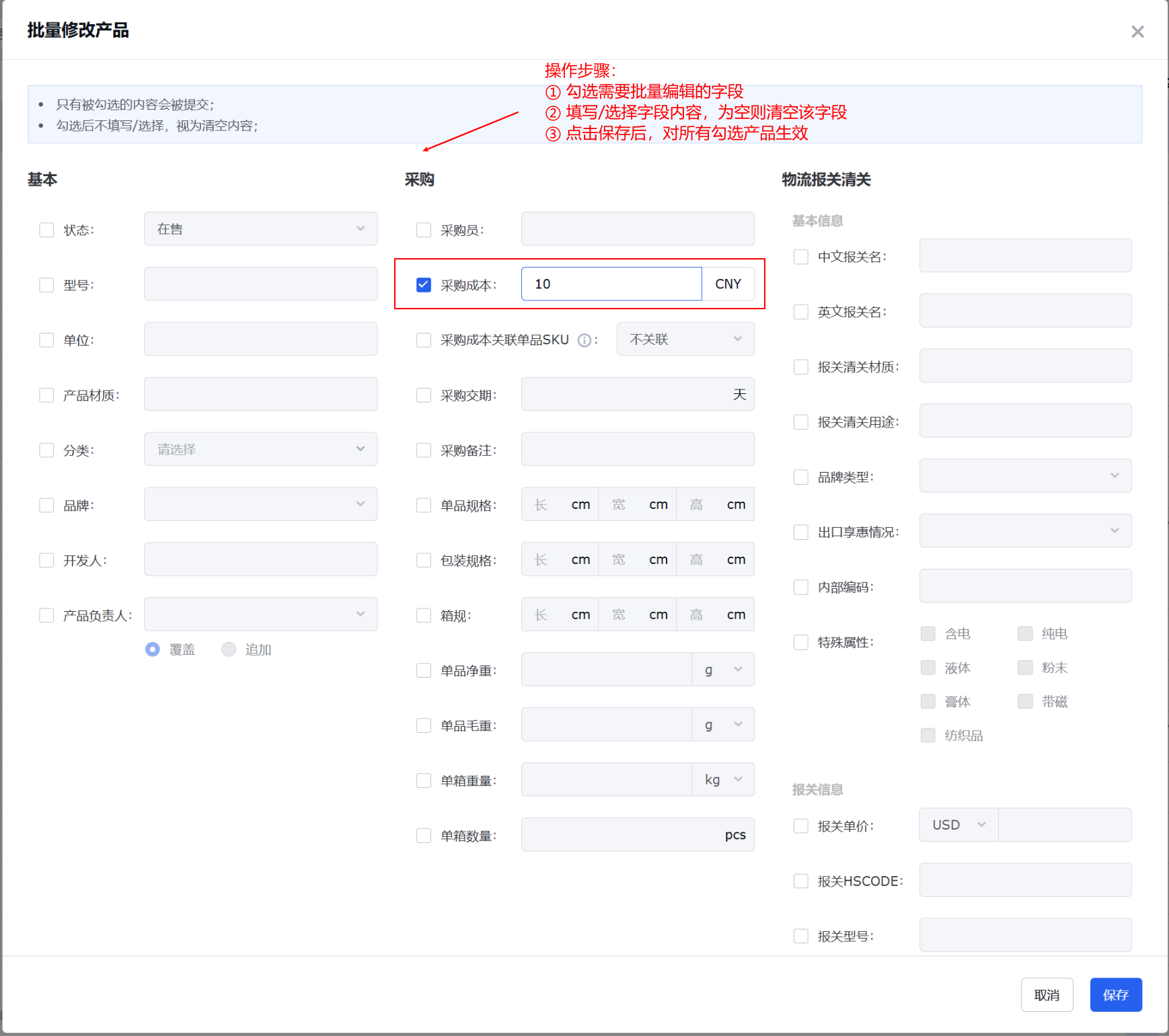Expand the 品牌类型 dropdown
Screen dimensions: 1169x1036
(x=1025, y=477)
